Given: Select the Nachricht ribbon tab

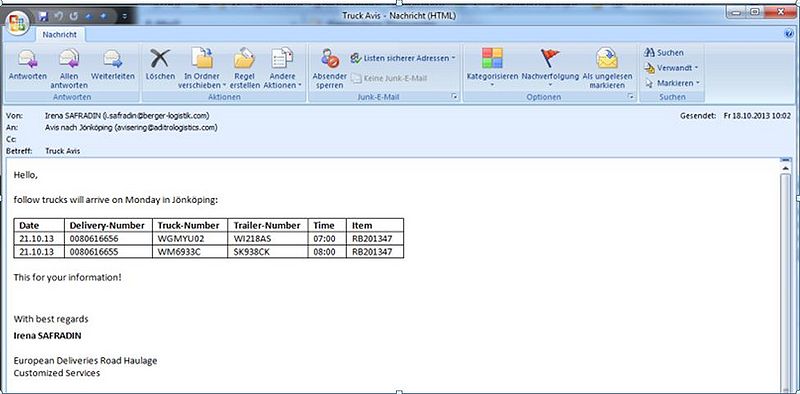Looking at the screenshot, I should [x=60, y=35].
